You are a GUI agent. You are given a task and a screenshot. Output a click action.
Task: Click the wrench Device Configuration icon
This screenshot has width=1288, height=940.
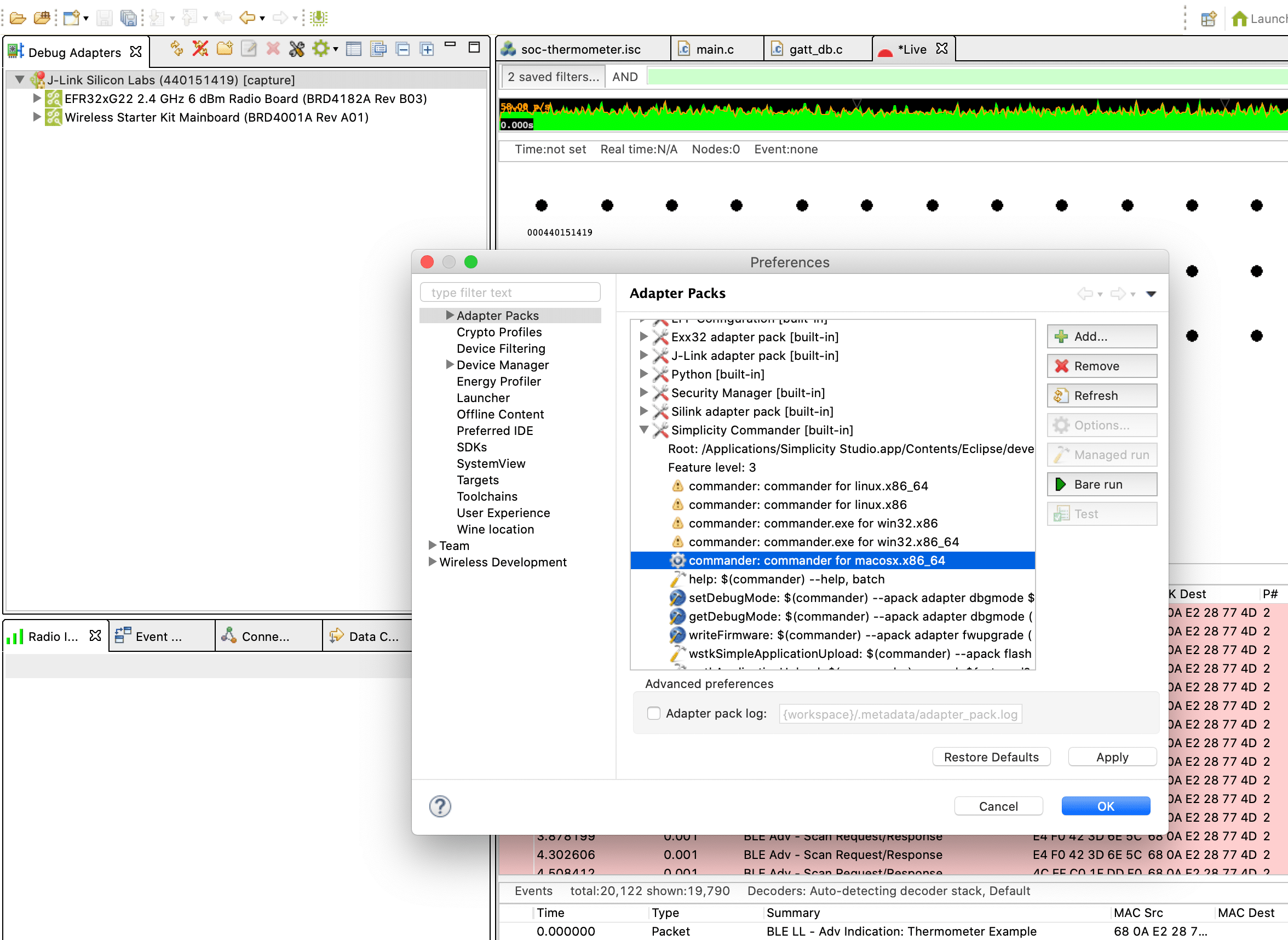[297, 49]
